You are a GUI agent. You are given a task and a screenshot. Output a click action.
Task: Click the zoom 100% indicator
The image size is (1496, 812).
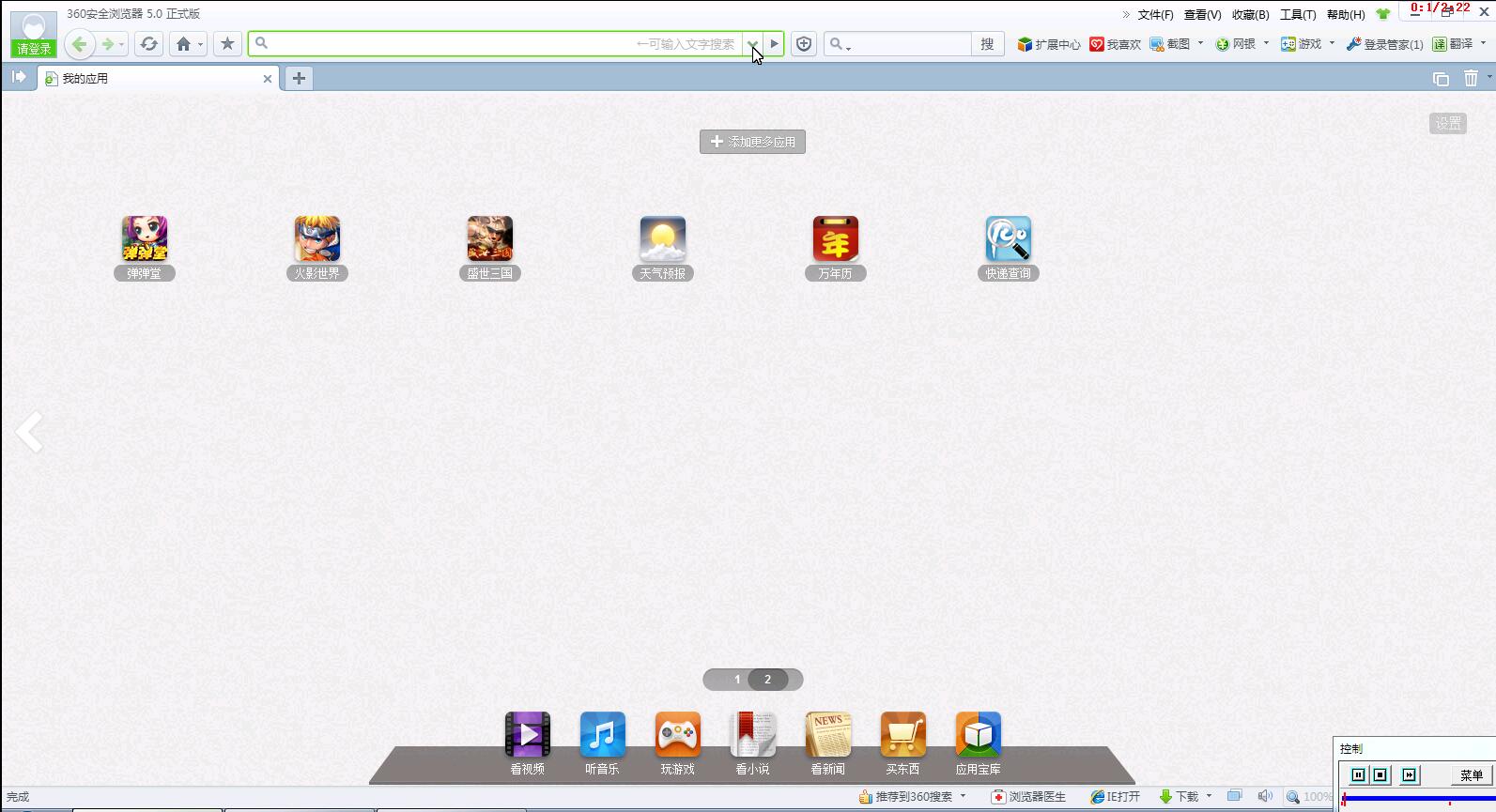point(1310,796)
